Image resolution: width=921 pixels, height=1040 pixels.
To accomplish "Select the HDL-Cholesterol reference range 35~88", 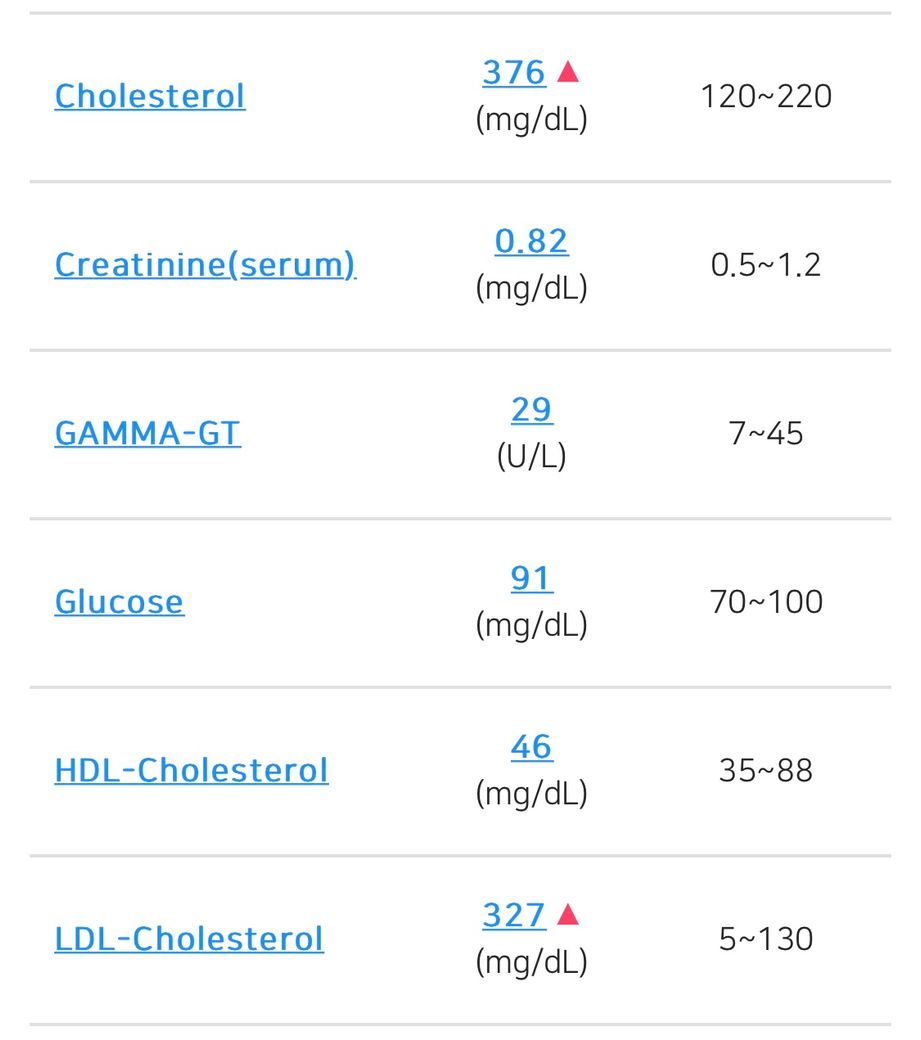I will point(766,771).
